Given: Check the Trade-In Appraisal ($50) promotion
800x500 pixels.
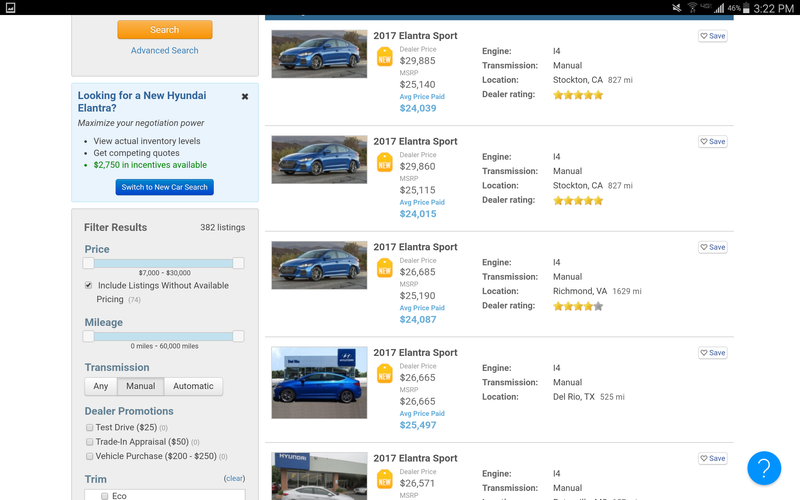Looking at the screenshot, I should (90, 442).
